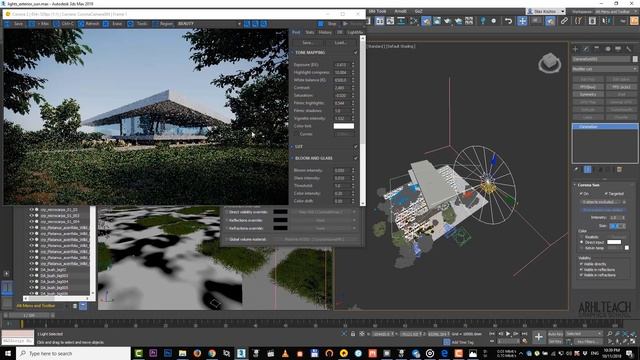Click the Refresh button in frame buffer toolbar
The height and width of the screenshot is (360, 640).
pos(89,24)
